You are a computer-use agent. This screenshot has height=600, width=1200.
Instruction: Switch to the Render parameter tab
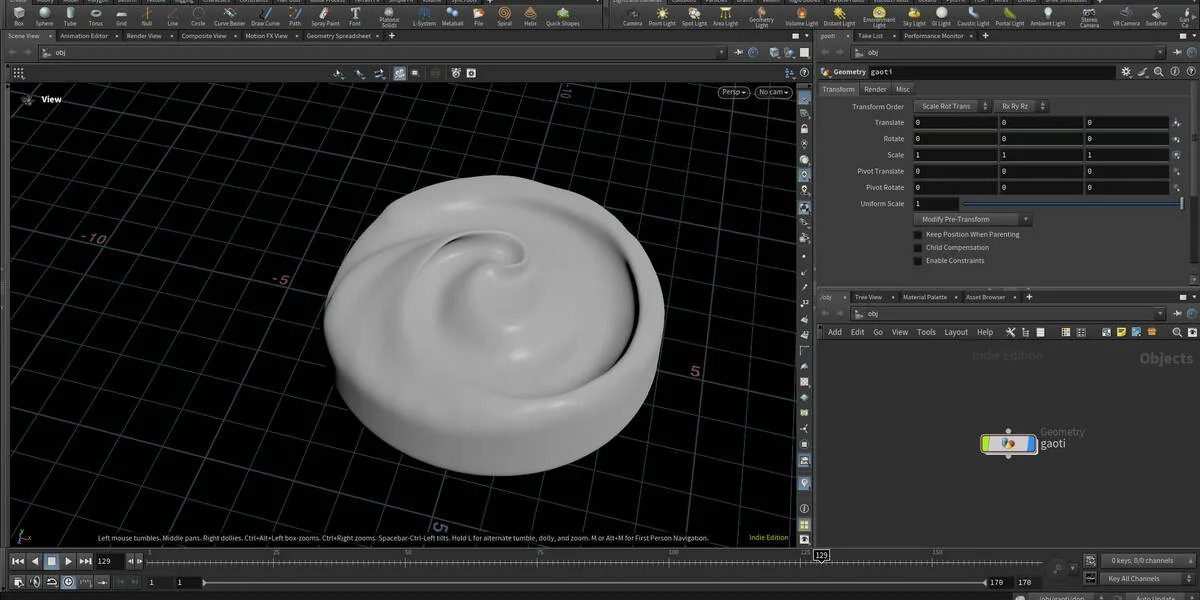tap(874, 89)
